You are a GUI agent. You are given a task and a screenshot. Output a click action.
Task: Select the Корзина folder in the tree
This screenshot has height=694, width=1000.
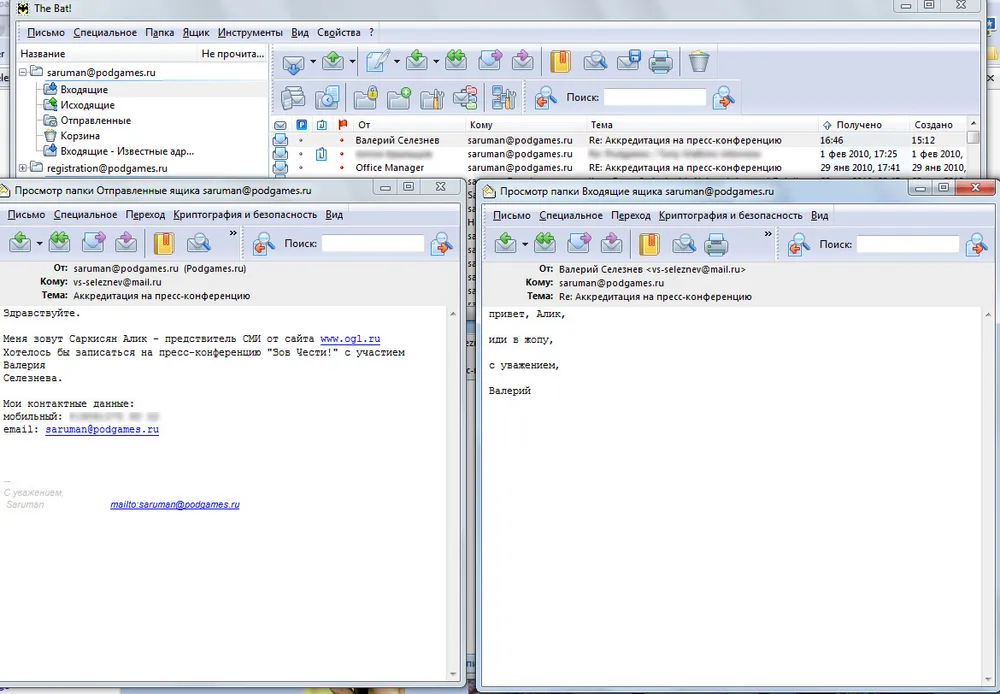[x=79, y=136]
